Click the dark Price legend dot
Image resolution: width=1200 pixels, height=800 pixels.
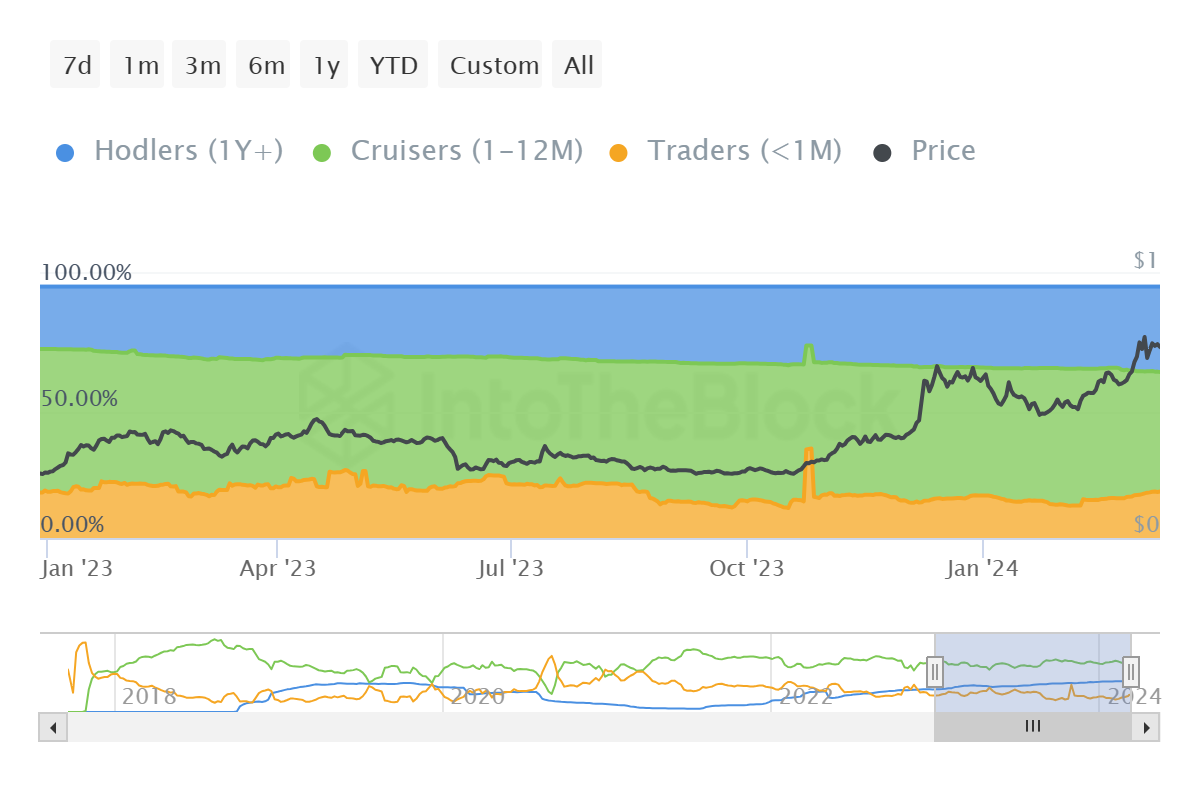click(x=883, y=153)
